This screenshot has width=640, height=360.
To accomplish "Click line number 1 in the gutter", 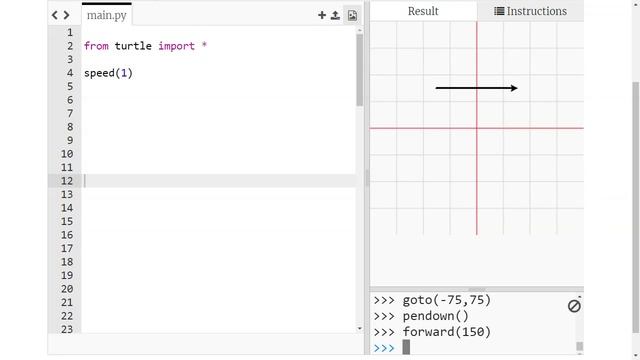I will (x=70, y=32).
